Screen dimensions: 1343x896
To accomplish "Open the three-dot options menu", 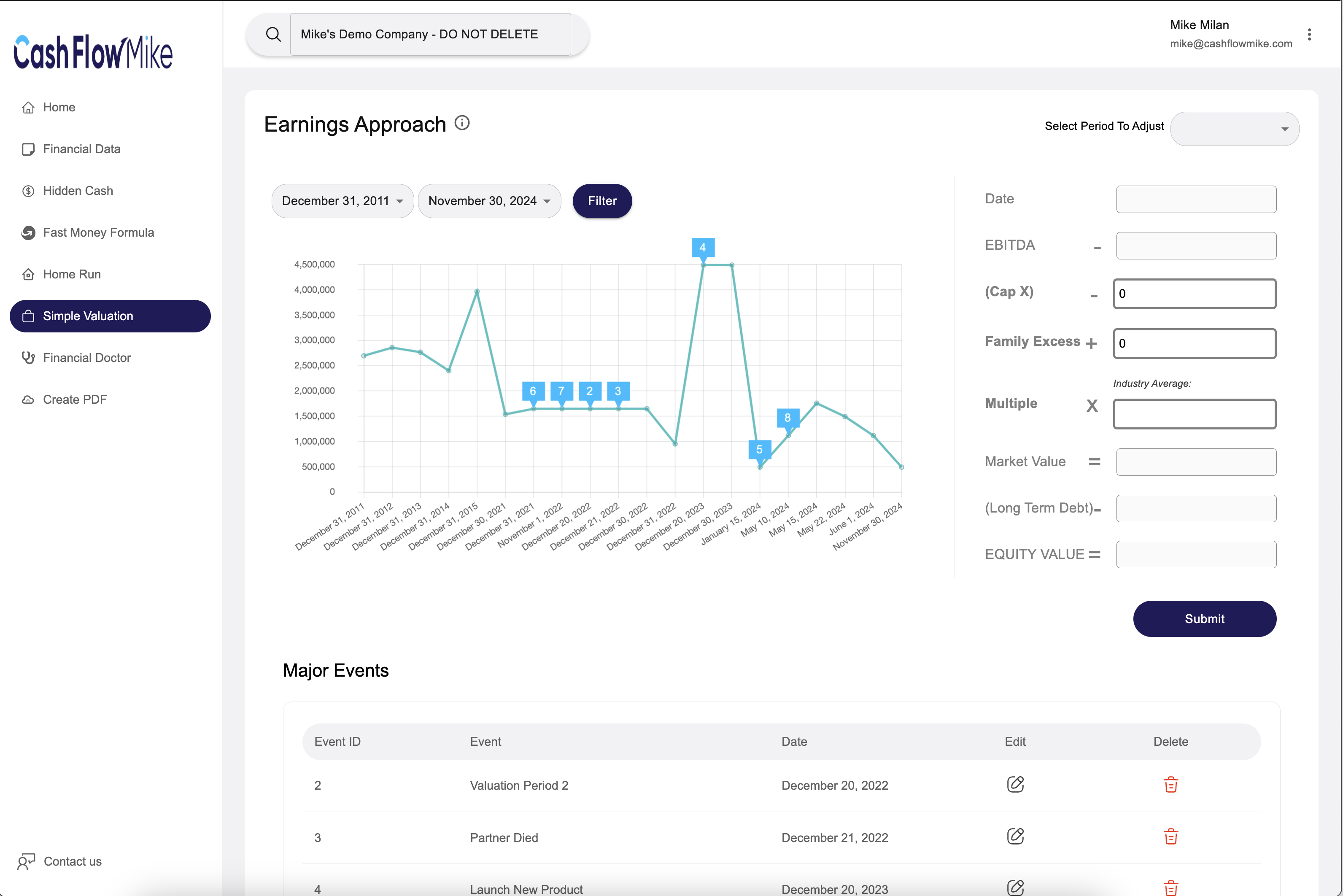I will click(x=1309, y=34).
